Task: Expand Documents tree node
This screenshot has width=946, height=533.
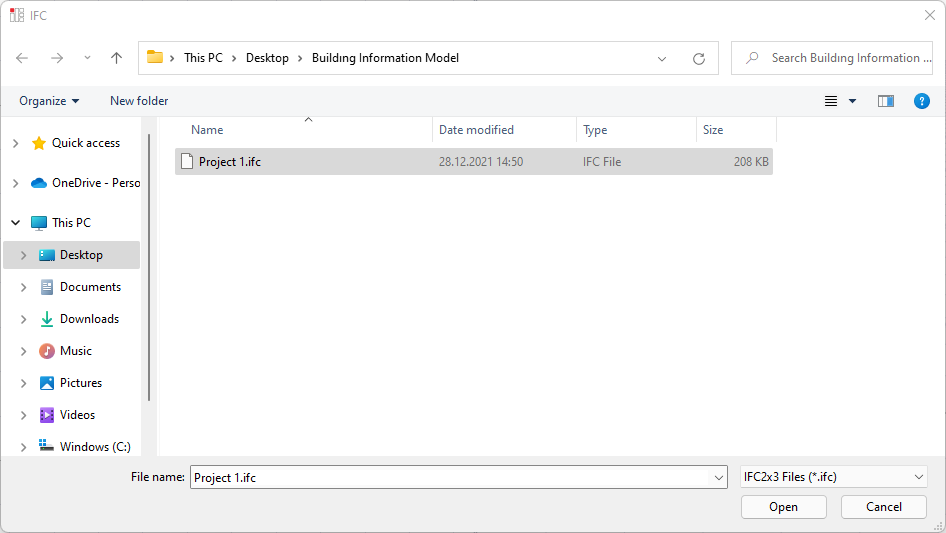Action: (x=24, y=287)
